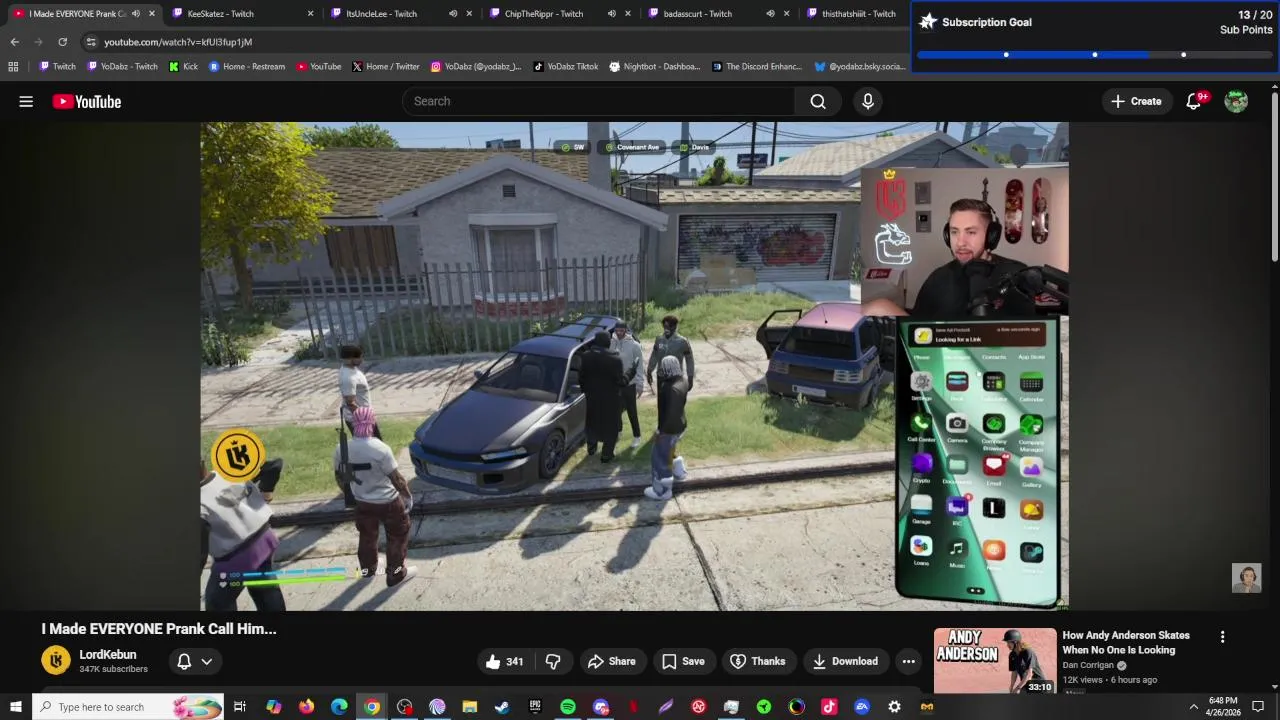1280x720 pixels.
Task: Click the Thanks button
Action: pyautogui.click(x=757, y=661)
